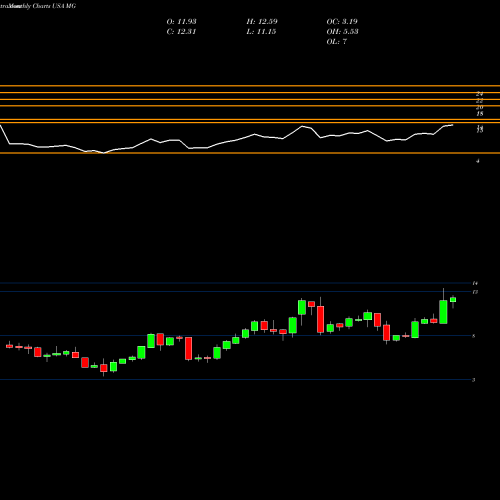The height and width of the screenshot is (500, 500).
Task: Click the last small green candlestick
Action: pos(453,300)
